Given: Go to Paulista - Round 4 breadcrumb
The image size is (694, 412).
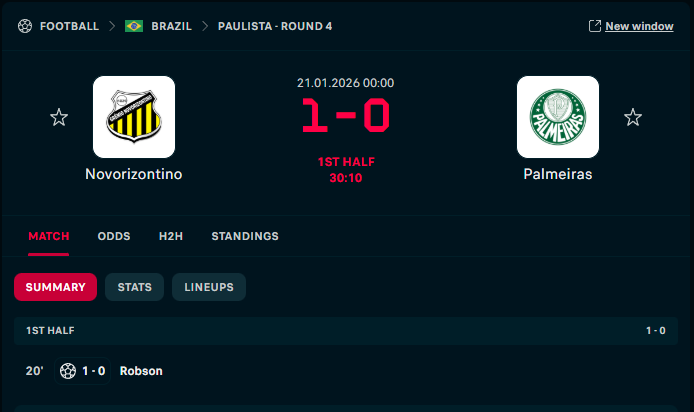Looking at the screenshot, I should coord(275,26).
